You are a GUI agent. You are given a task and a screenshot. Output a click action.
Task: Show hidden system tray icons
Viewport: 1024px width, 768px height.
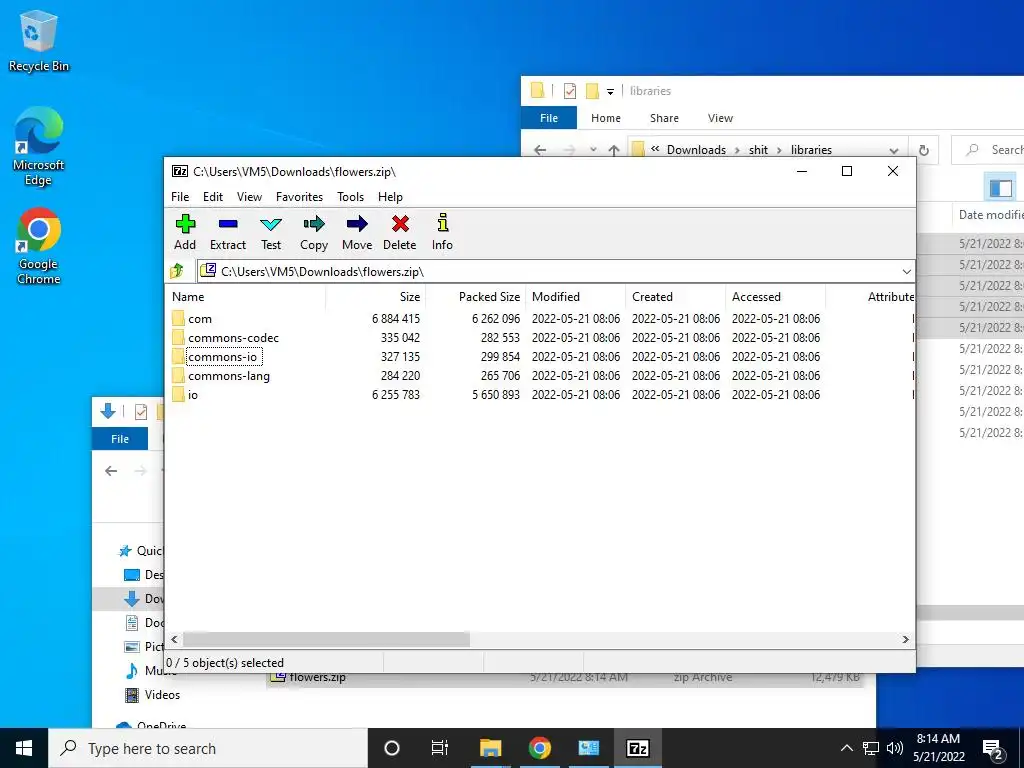tap(846, 748)
